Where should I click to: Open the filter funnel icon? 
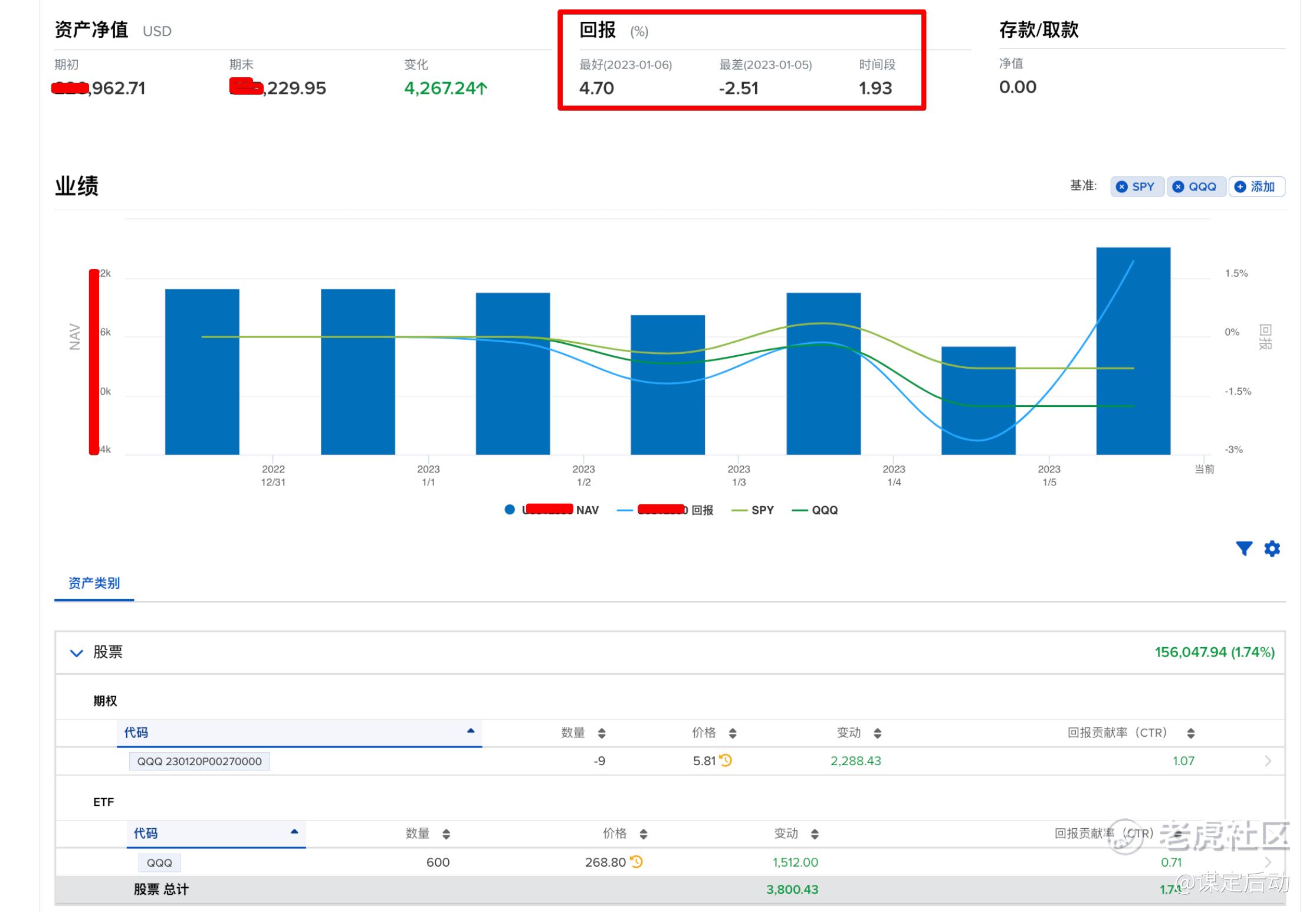[1243, 549]
